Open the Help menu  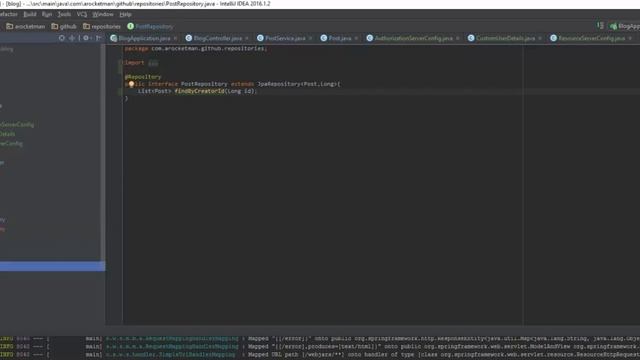(125, 14)
